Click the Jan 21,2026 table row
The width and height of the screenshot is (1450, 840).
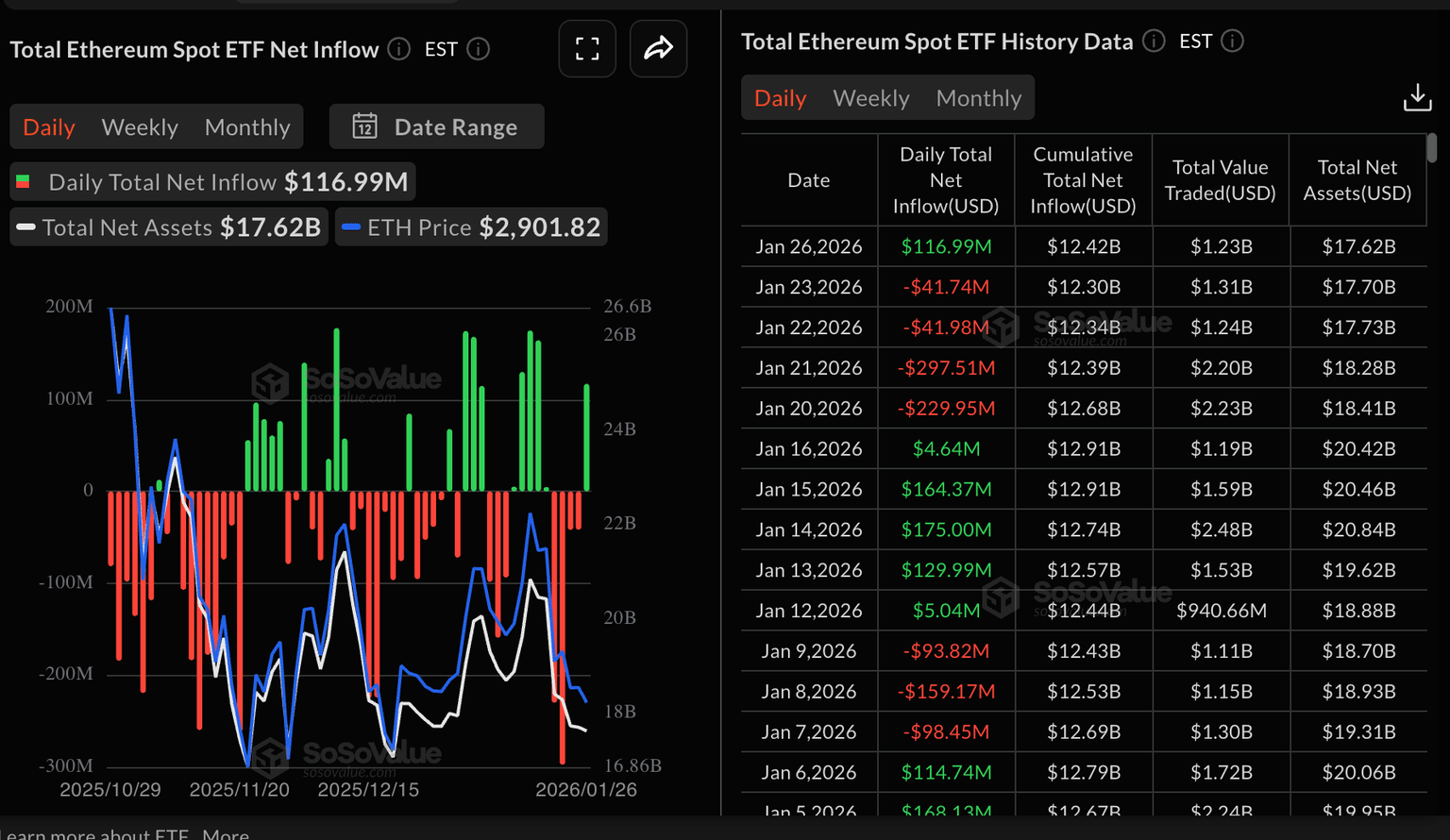pyautogui.click(x=1083, y=368)
